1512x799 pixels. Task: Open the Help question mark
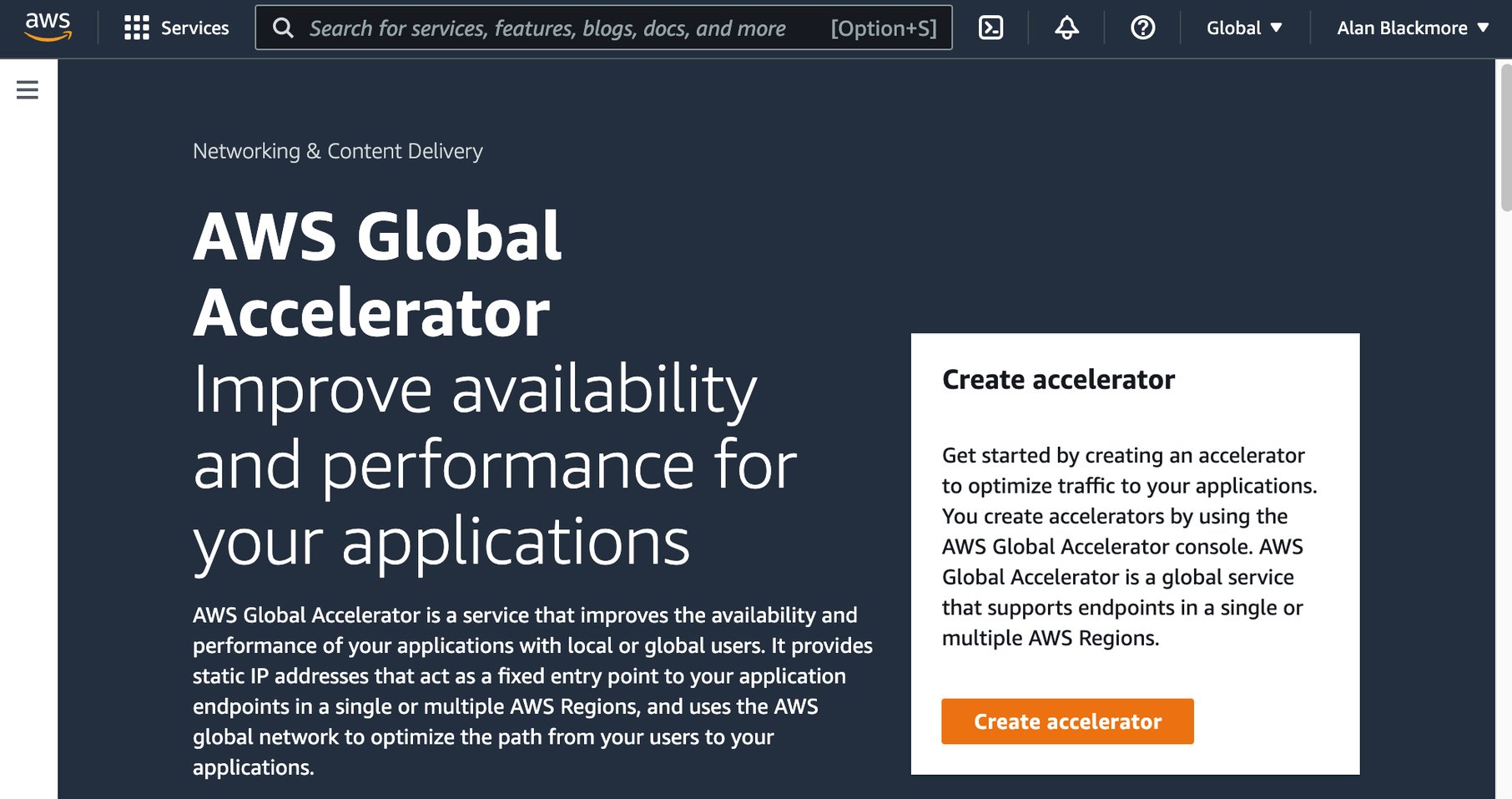coord(1141,28)
